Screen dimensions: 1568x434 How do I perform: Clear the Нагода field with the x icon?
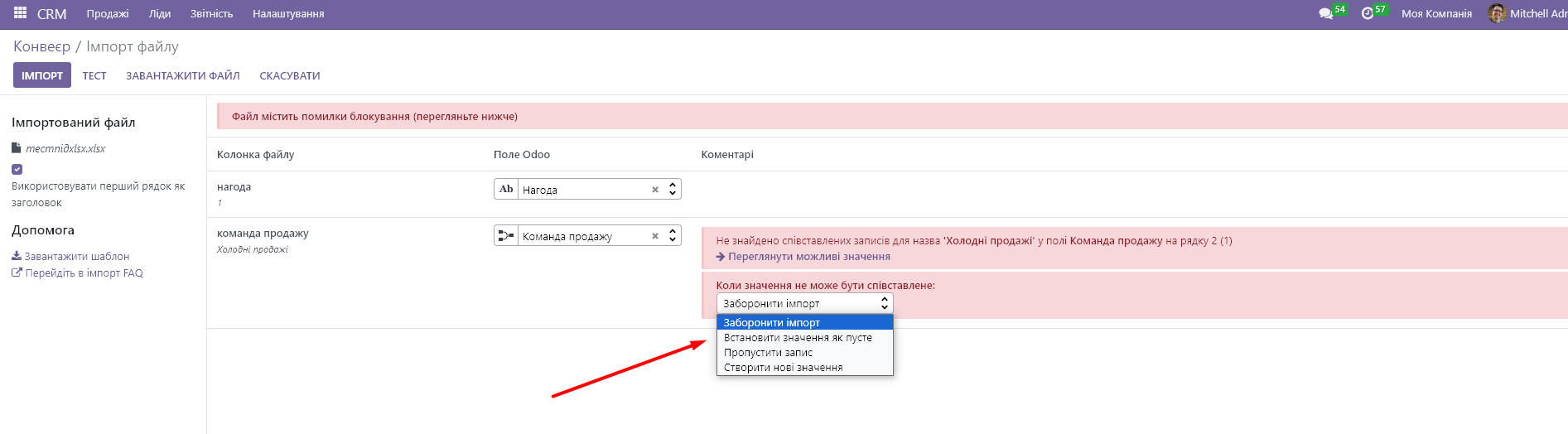pos(655,190)
